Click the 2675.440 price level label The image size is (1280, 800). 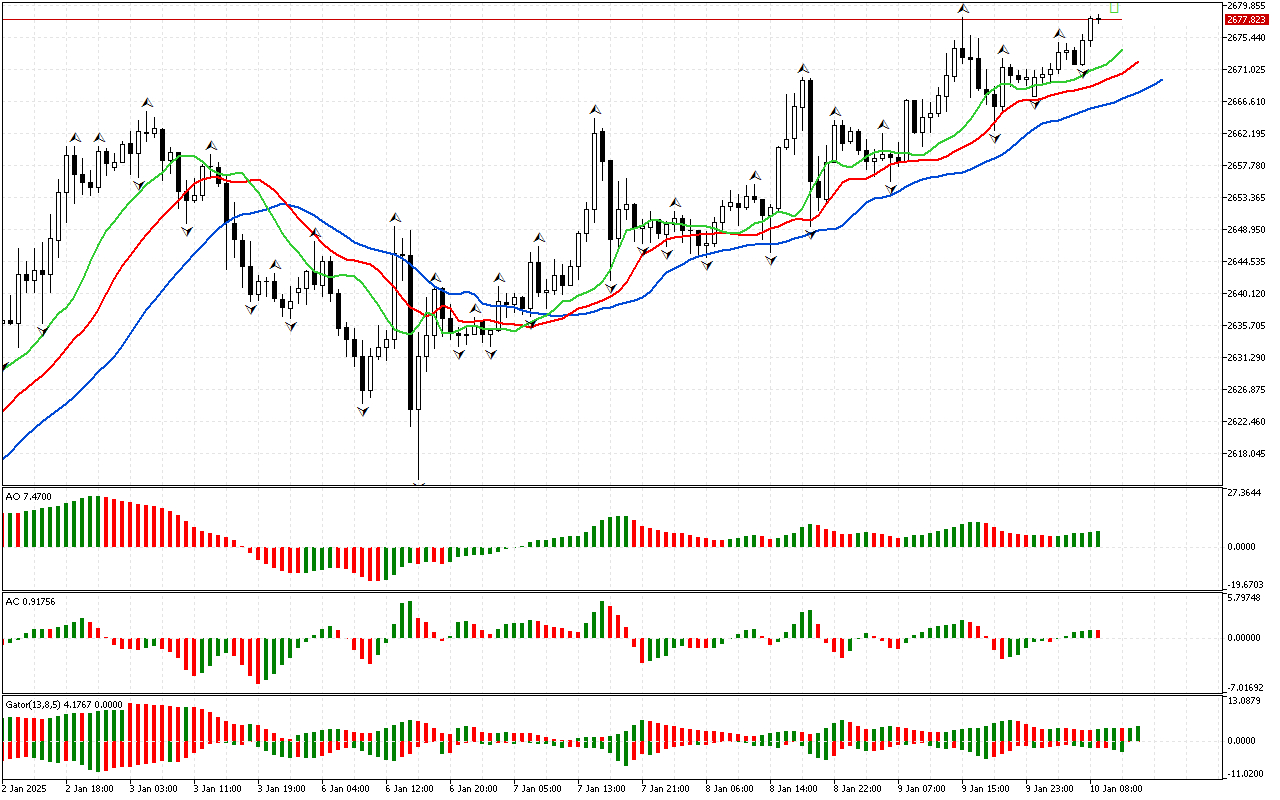click(x=1246, y=38)
